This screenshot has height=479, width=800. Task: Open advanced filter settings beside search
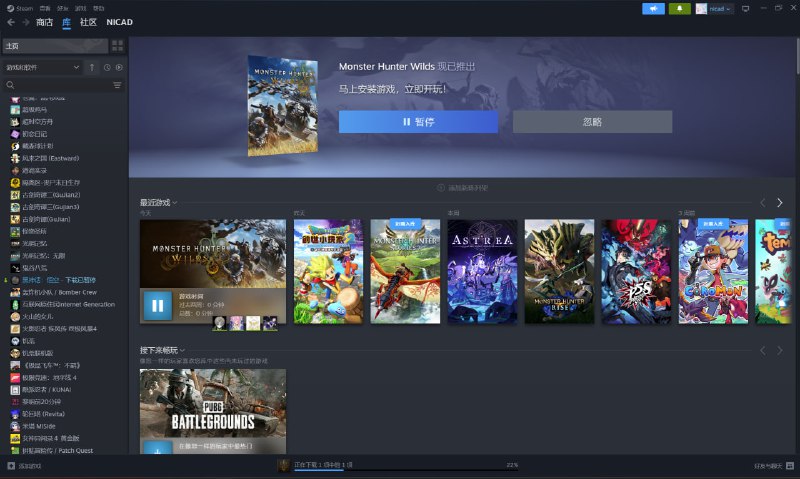click(x=117, y=86)
